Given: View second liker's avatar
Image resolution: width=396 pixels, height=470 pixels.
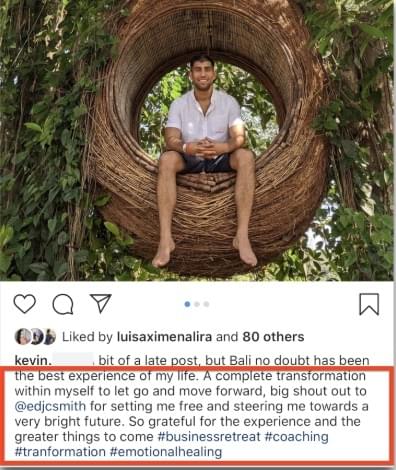Looking at the screenshot, I should click(x=36, y=337).
